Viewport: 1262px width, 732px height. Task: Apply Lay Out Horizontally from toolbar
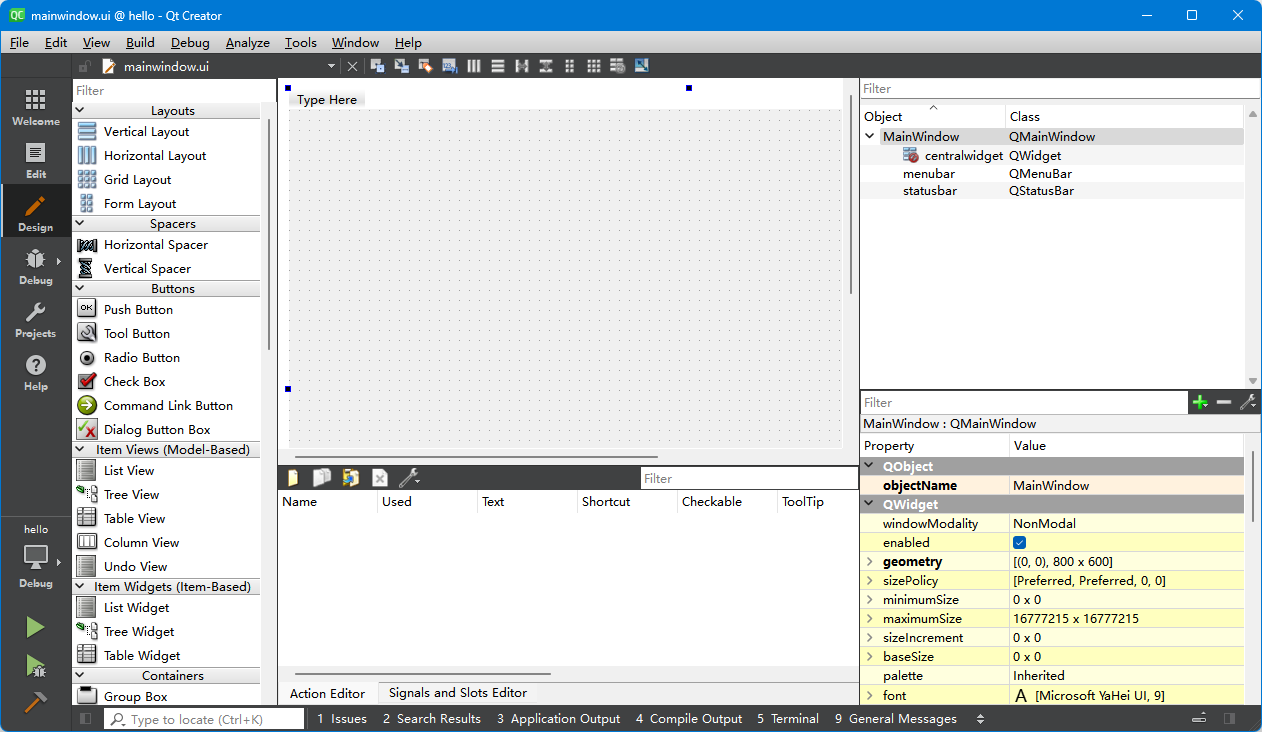click(473, 66)
